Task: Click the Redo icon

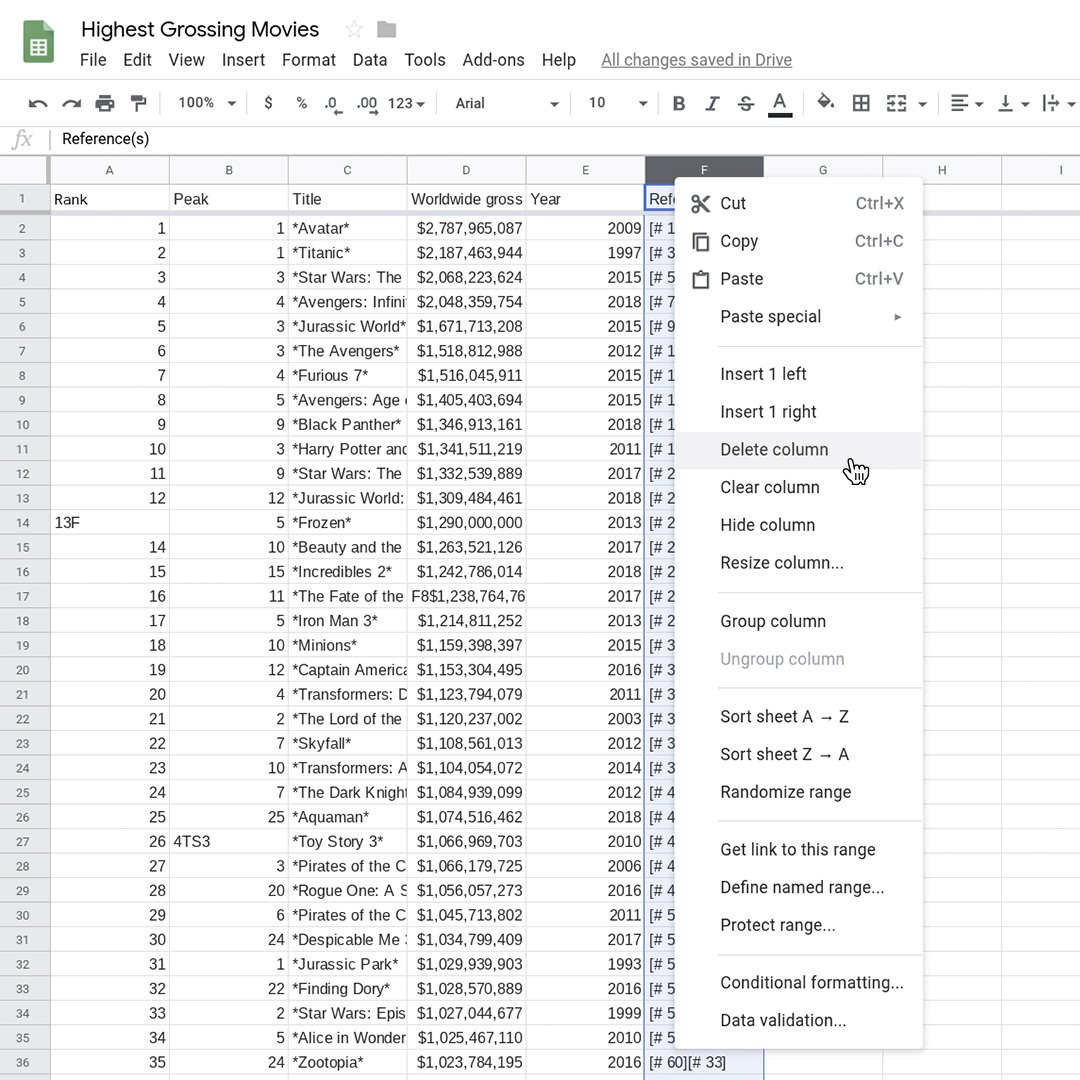Action: click(72, 103)
